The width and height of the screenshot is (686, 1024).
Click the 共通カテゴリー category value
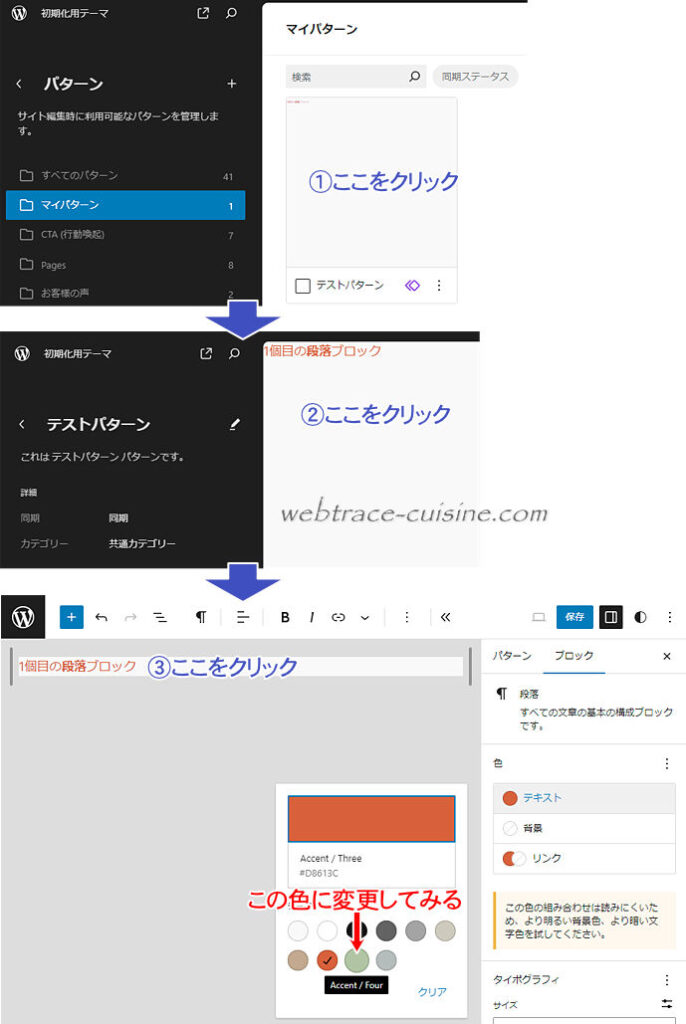(142, 543)
